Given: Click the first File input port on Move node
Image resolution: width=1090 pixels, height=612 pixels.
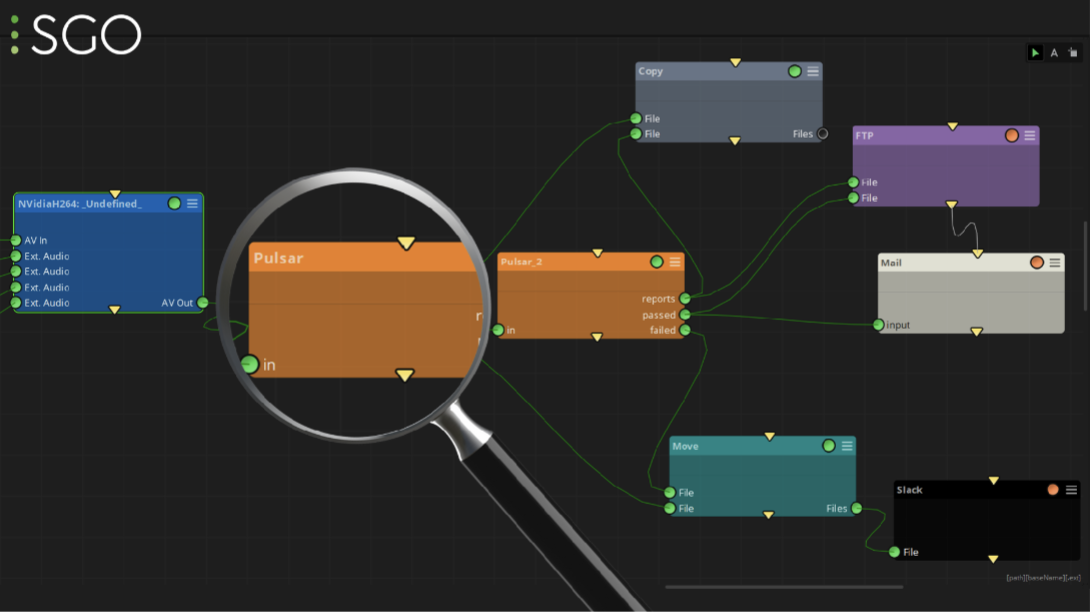Looking at the screenshot, I should click(x=669, y=492).
